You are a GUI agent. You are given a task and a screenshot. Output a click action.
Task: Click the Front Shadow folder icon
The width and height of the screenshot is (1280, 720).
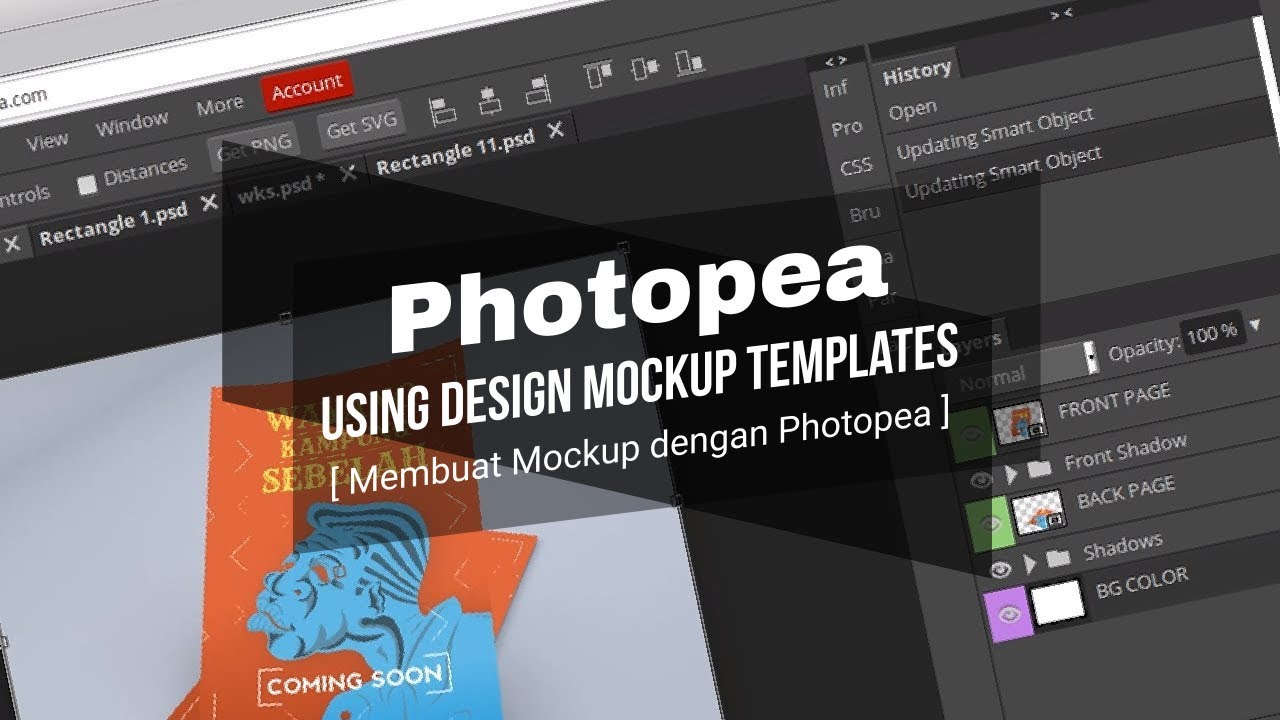coord(1040,468)
